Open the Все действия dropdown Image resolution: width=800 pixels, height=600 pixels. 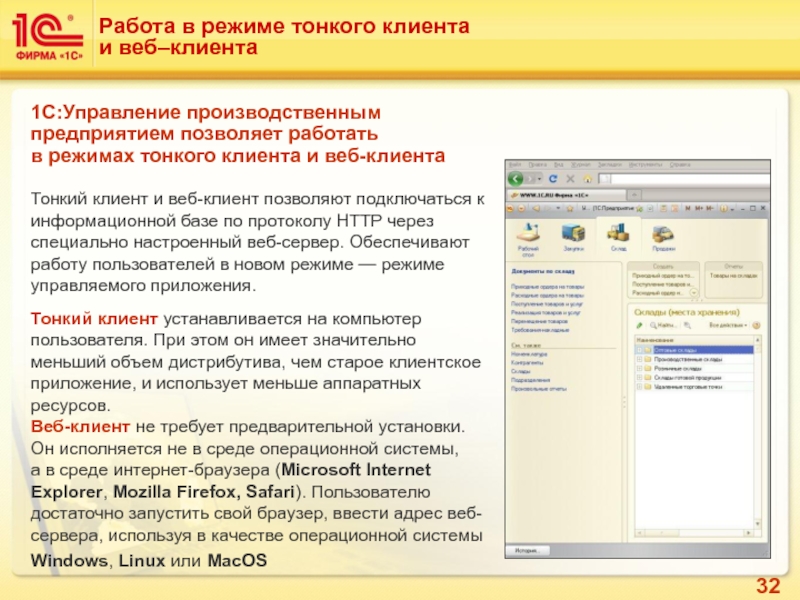[x=728, y=325]
